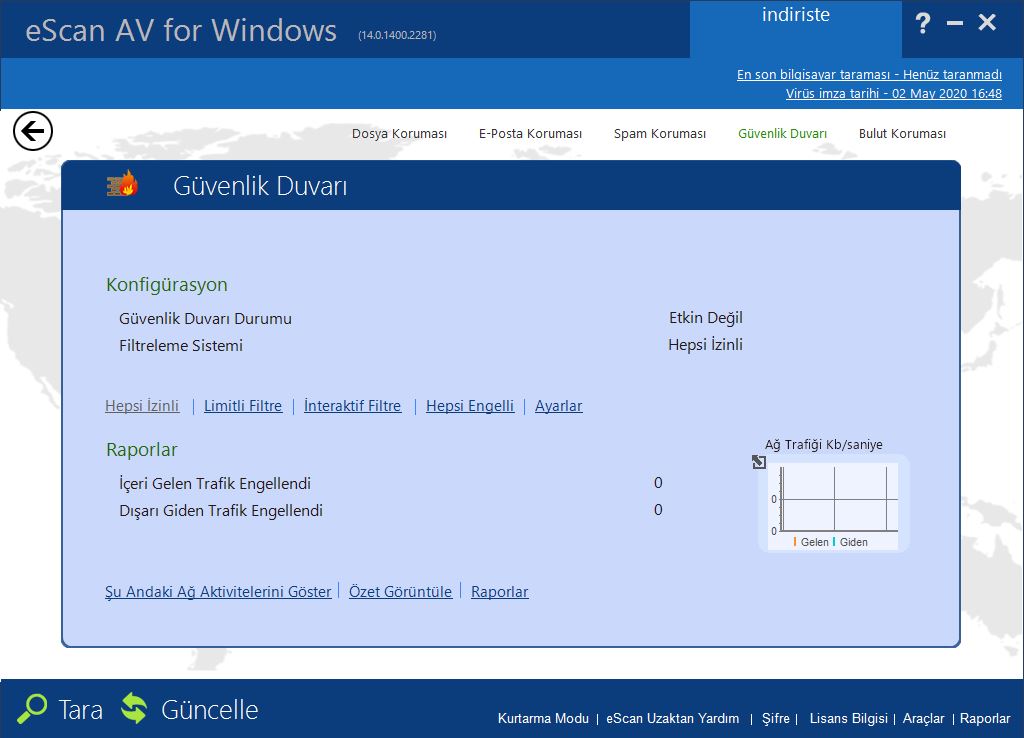Open the Bulut Koruması tab
The height and width of the screenshot is (738, 1024).
[x=902, y=134]
